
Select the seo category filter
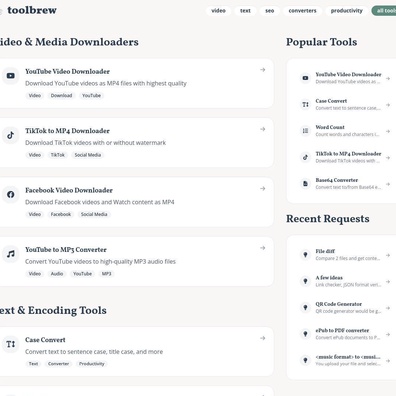point(270,11)
